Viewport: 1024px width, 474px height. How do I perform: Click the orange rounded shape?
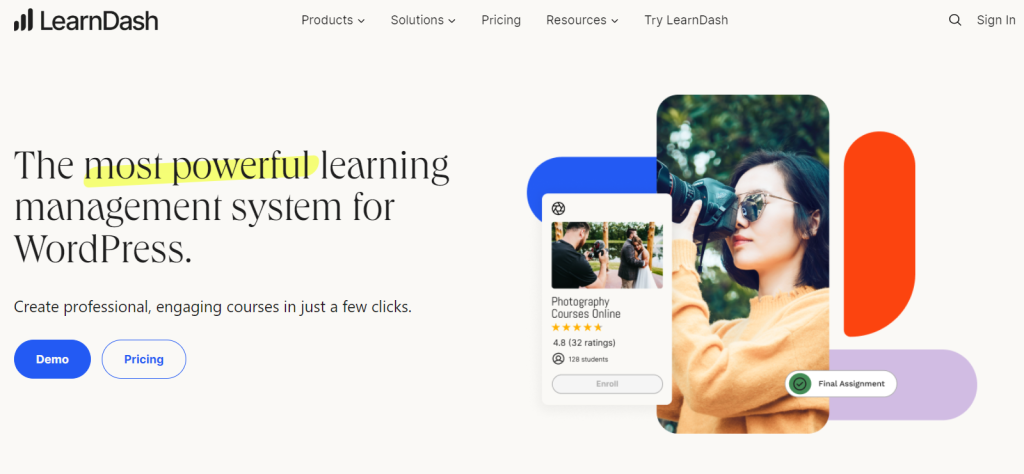(x=879, y=234)
